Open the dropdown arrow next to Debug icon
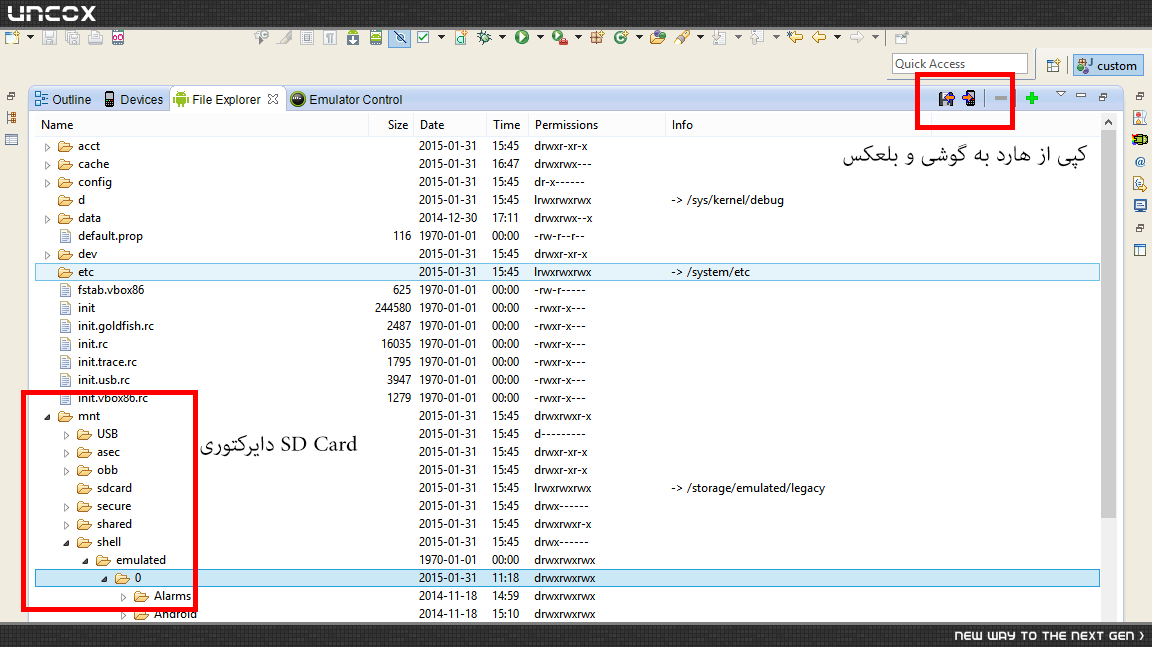Viewport: 1152px width, 647px height. (x=502, y=37)
